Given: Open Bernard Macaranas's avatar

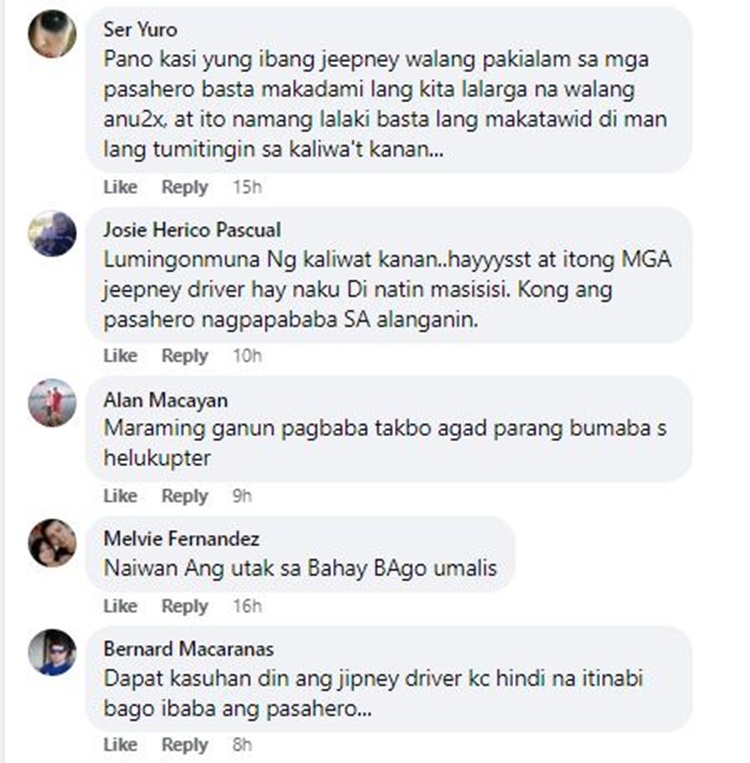Looking at the screenshot, I should click(52, 653).
